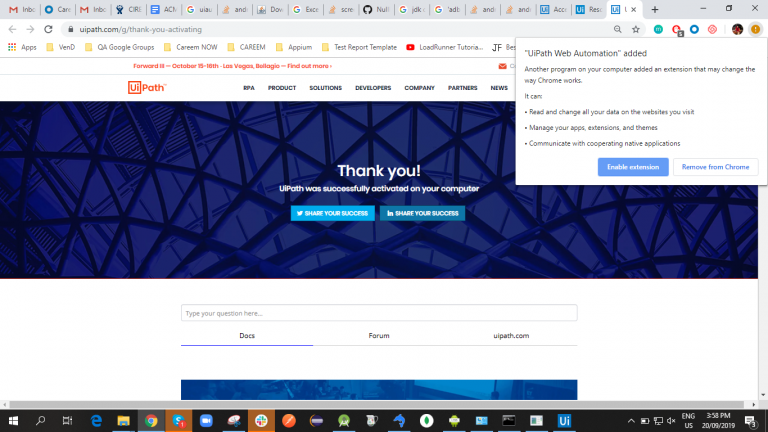Click Remove from Chrome button
Image resolution: width=768 pixels, height=432 pixels.
715,167
